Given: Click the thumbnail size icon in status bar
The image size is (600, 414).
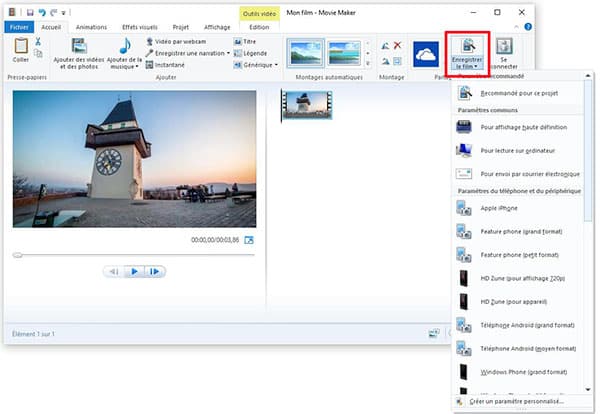Looking at the screenshot, I should tap(434, 333).
